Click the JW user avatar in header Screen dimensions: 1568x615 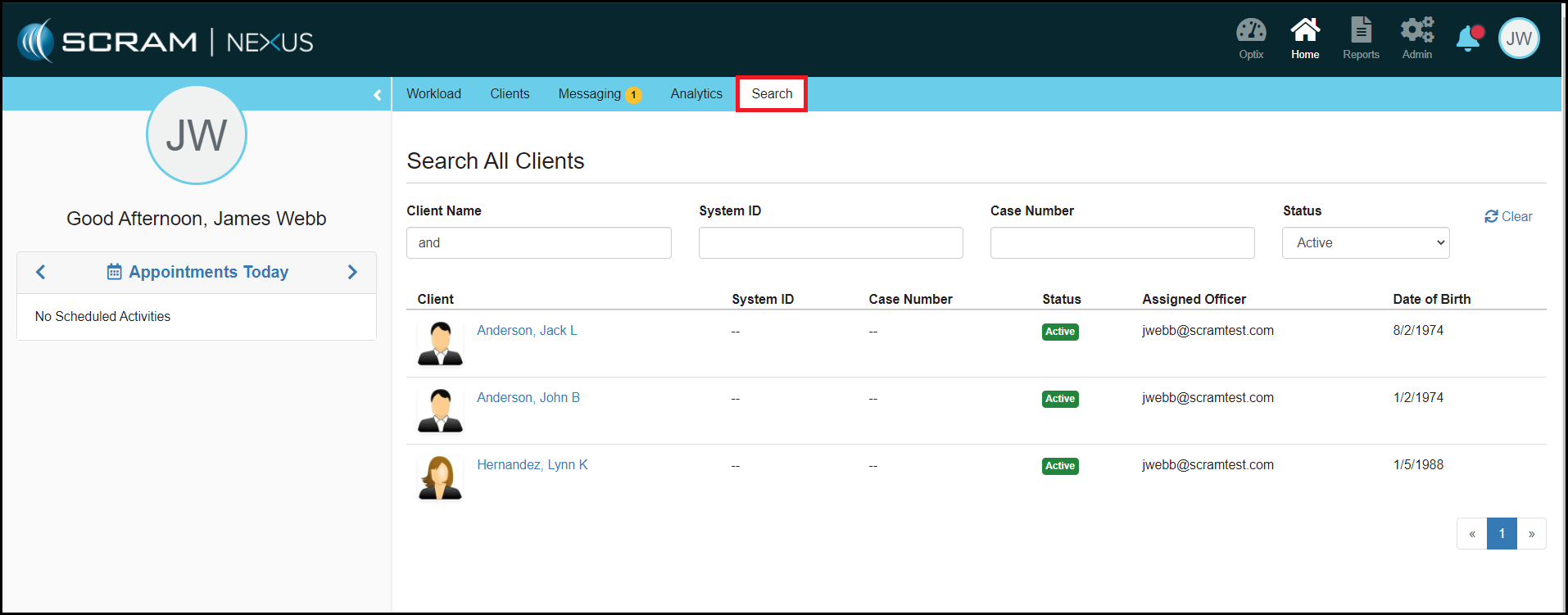pos(1519,38)
